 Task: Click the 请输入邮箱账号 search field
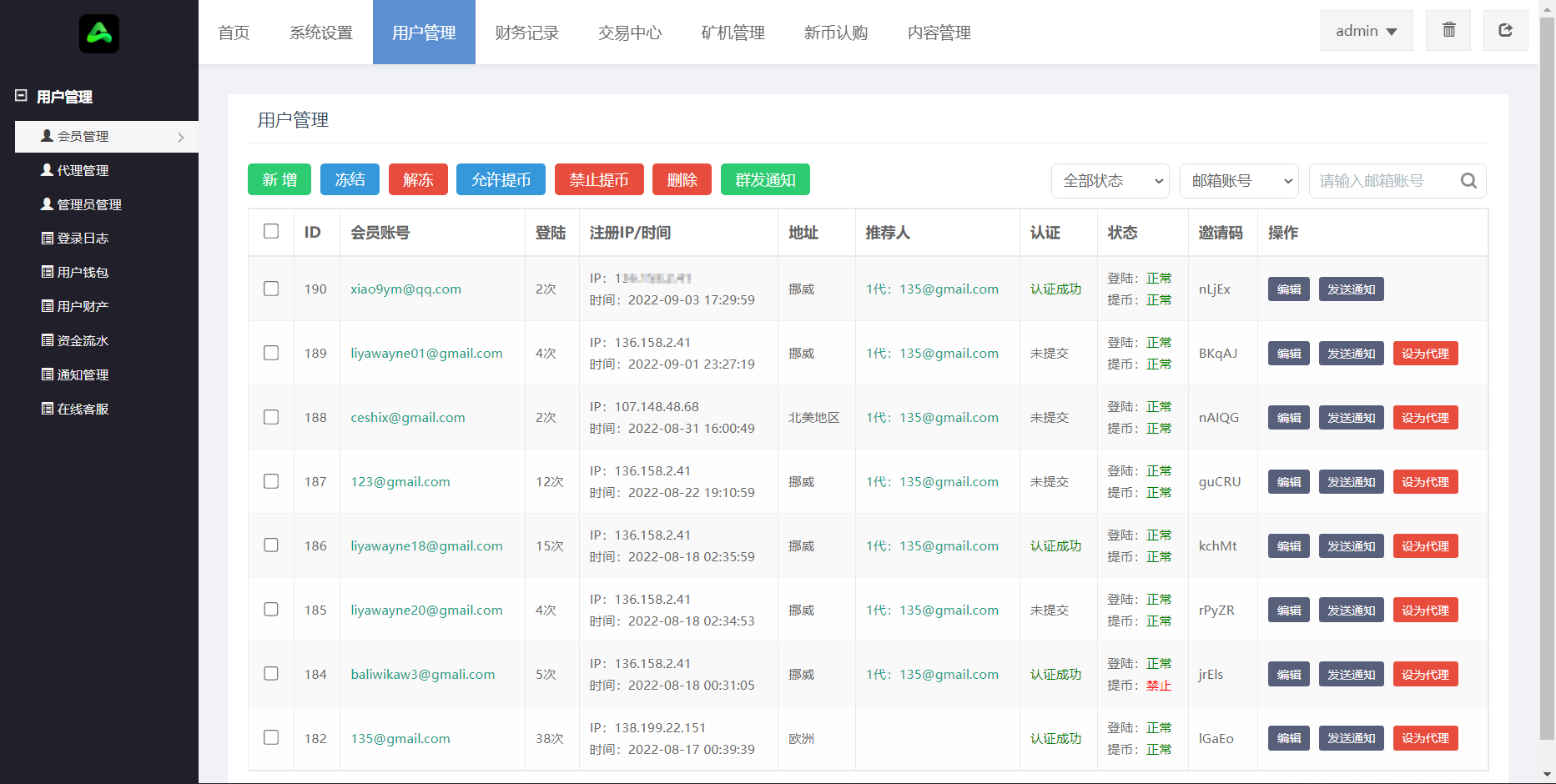click(x=1385, y=181)
